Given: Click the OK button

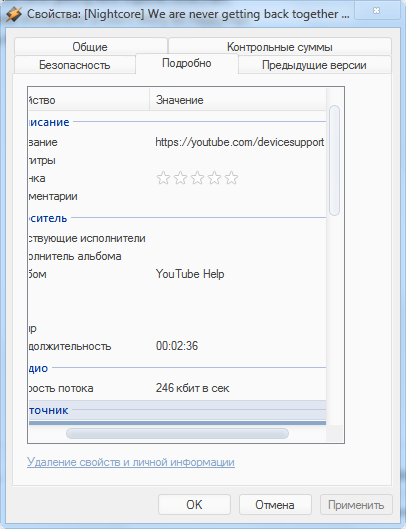Looking at the screenshot, I should click(194, 505).
